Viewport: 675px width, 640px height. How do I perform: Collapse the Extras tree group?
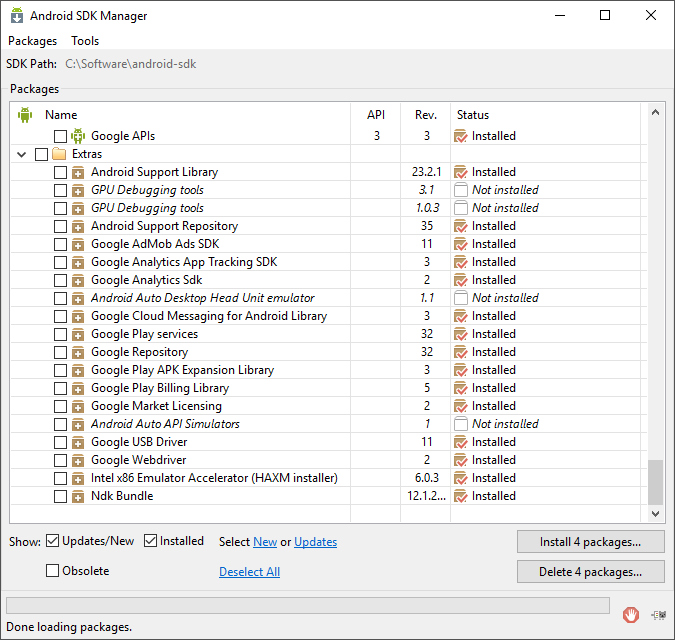(22, 154)
